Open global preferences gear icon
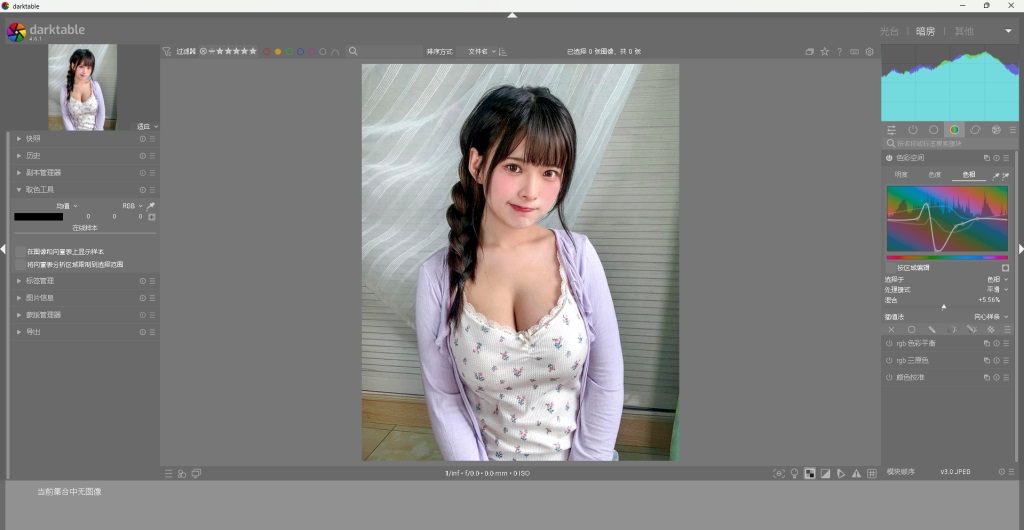The image size is (1024, 530). point(869,51)
